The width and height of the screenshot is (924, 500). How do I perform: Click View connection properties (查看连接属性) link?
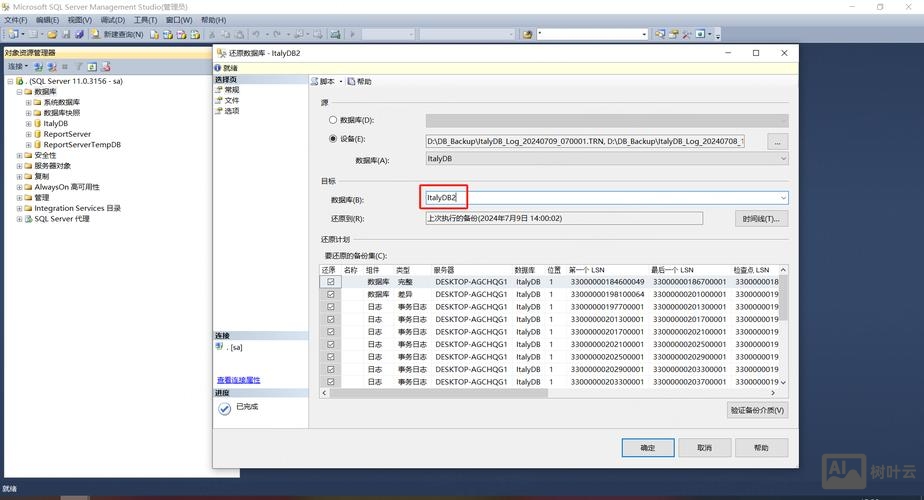(x=239, y=380)
